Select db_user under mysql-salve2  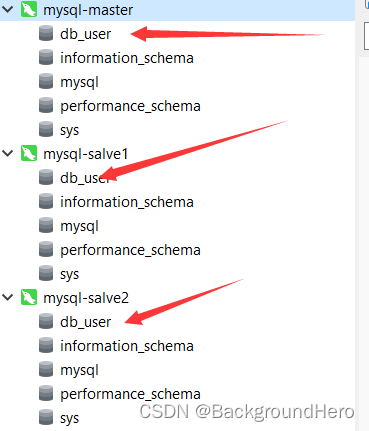pos(86,322)
